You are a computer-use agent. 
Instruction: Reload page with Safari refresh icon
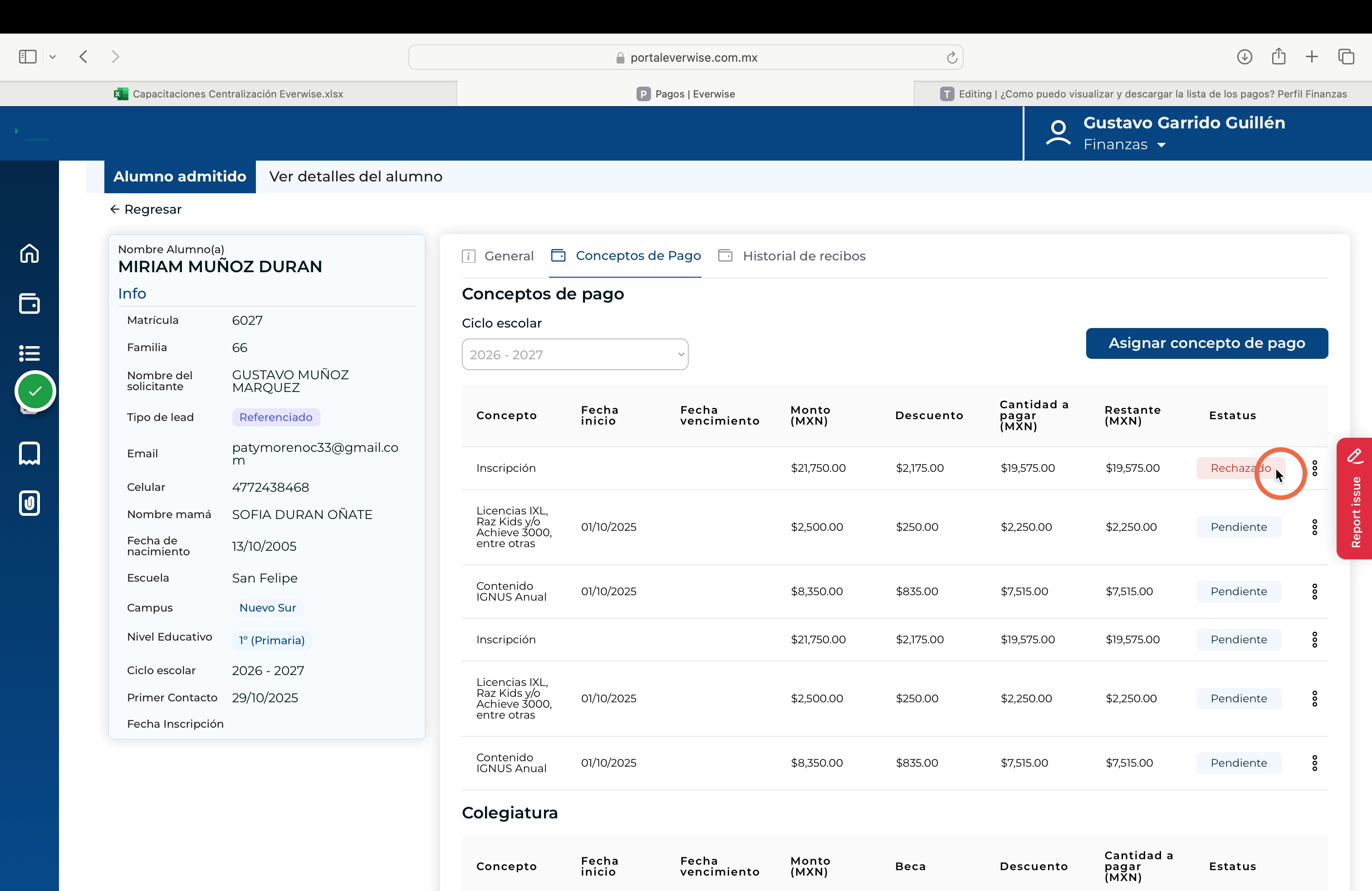pos(952,58)
